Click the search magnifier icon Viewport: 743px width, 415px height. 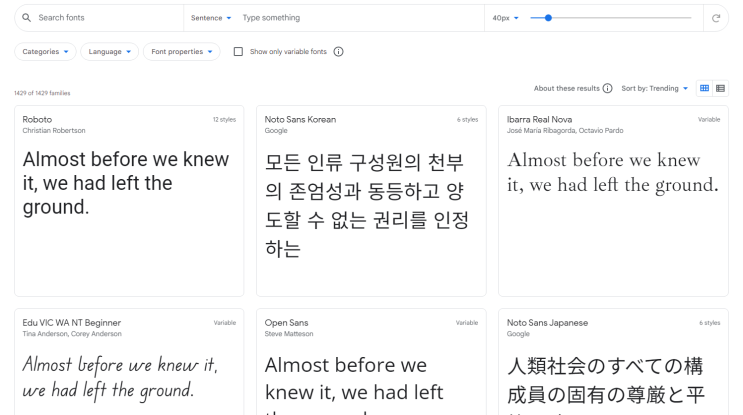(27, 18)
